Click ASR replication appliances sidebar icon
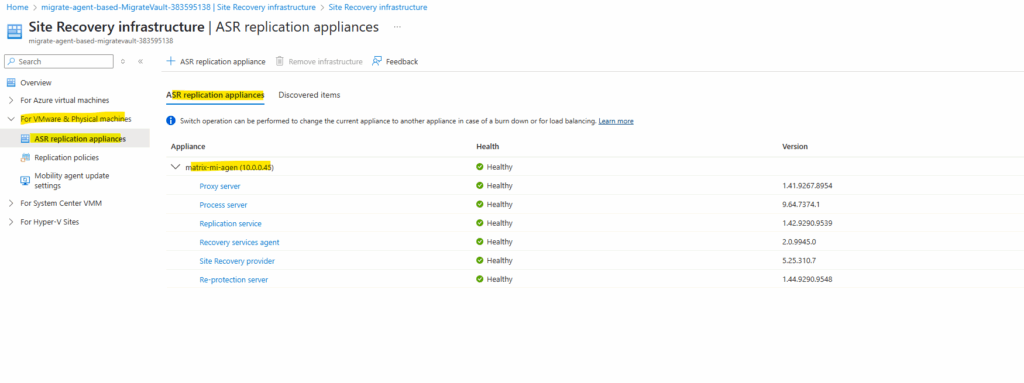 (25, 139)
